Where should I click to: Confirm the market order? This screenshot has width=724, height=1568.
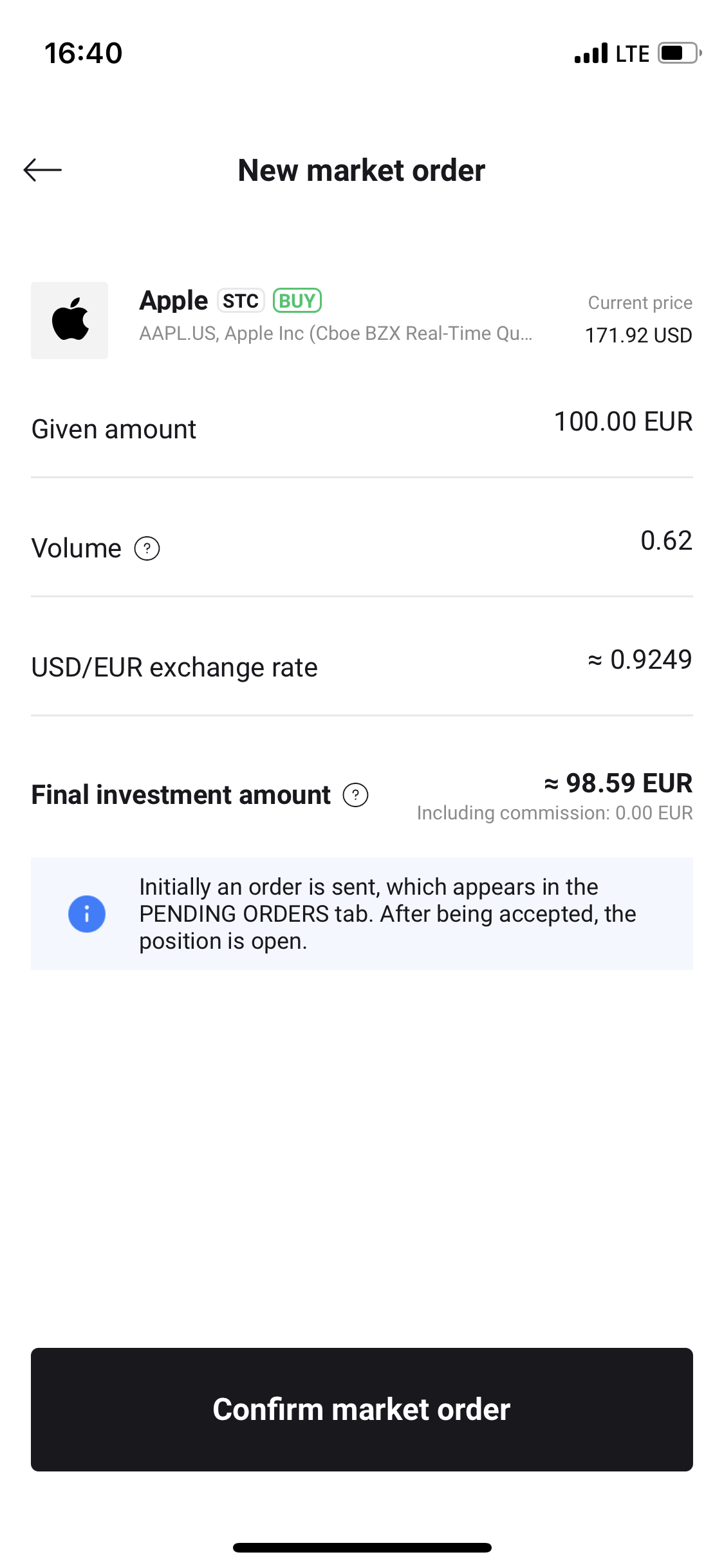(x=362, y=1409)
